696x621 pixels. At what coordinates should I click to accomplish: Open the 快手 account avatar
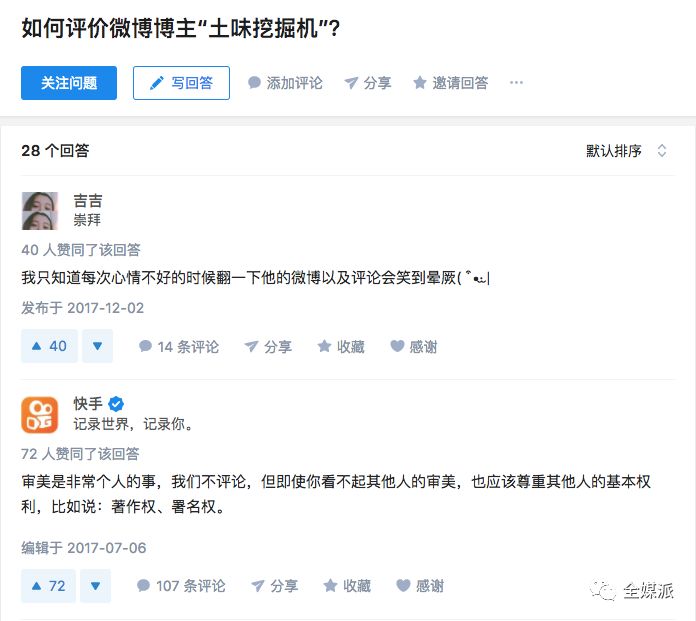[39, 414]
